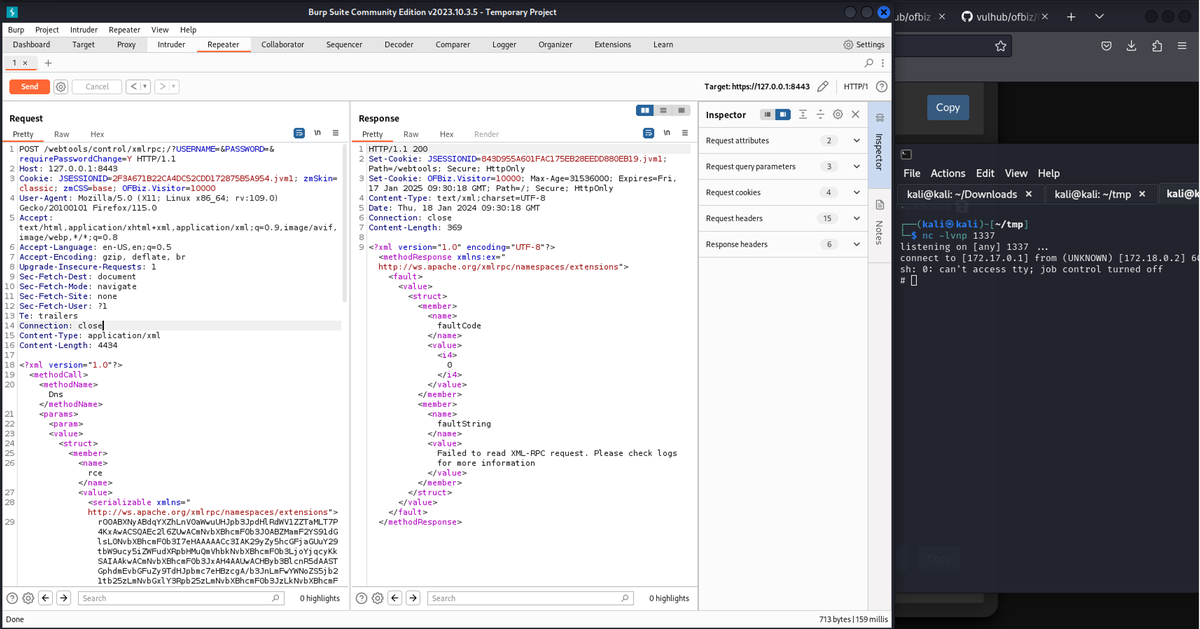
Task: Open Firefox extensions puzzle icon
Action: (1157, 46)
